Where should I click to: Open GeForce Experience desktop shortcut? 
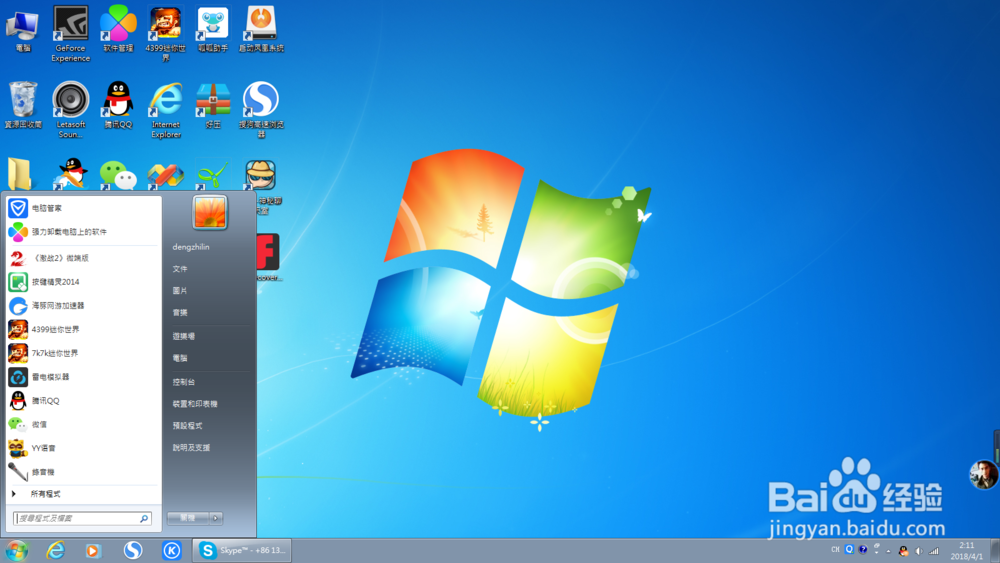(x=70, y=34)
